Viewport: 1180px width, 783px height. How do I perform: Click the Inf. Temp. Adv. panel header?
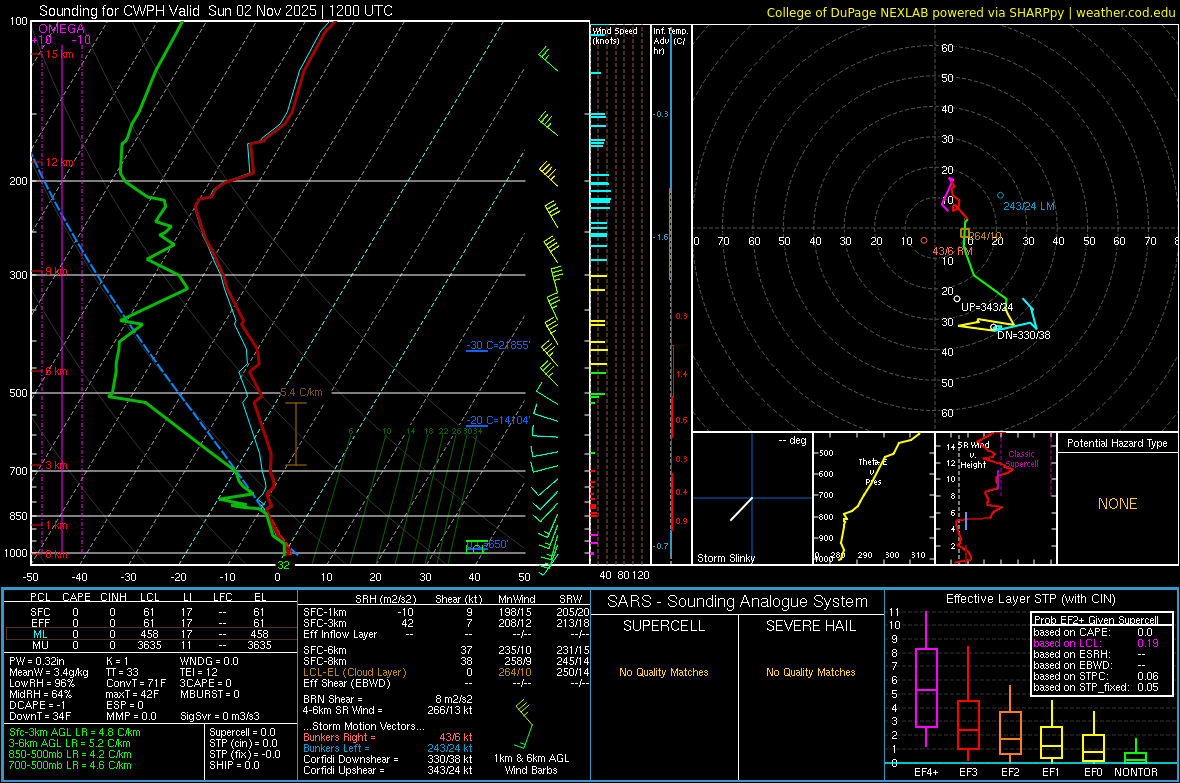670,41
